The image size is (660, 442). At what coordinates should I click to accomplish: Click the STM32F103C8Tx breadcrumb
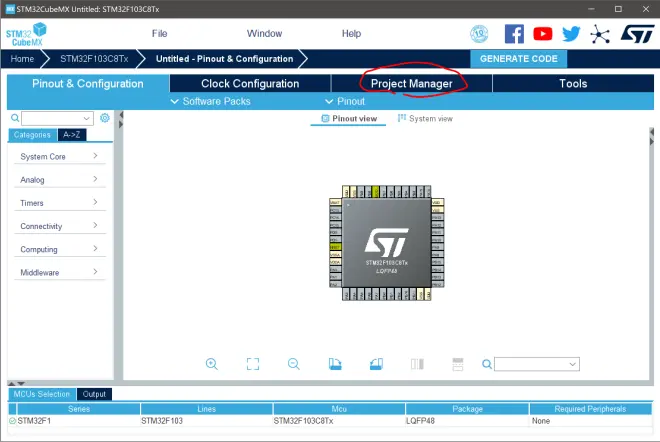pyautogui.click(x=94, y=59)
